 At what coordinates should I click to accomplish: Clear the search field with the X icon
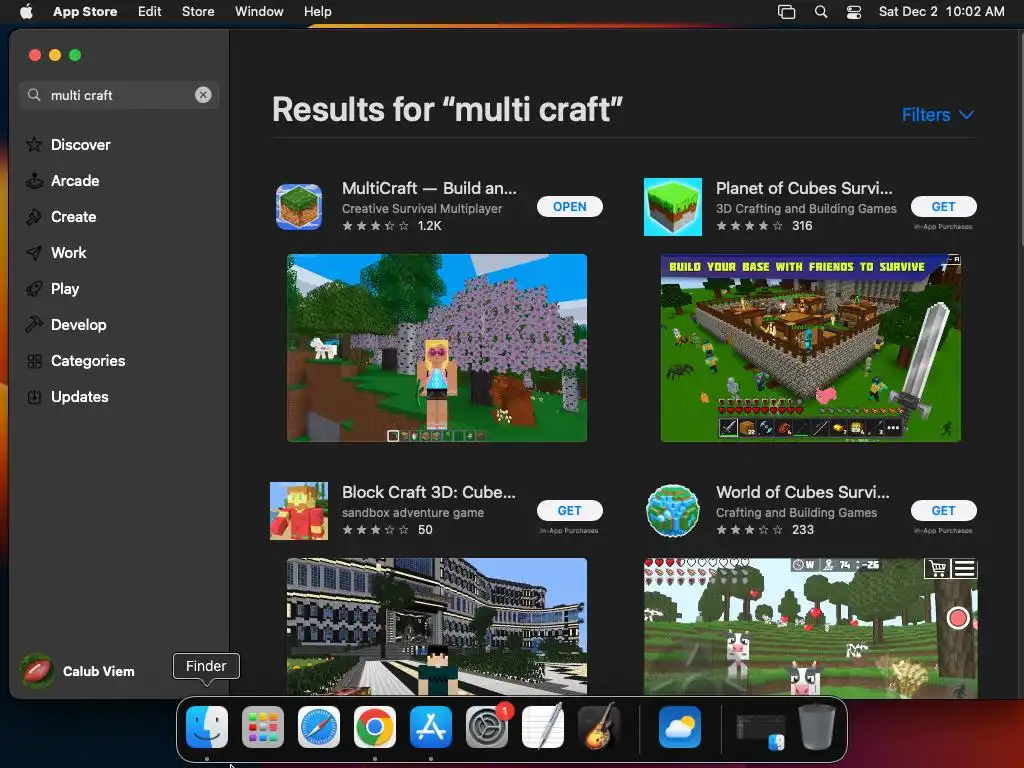click(x=203, y=95)
